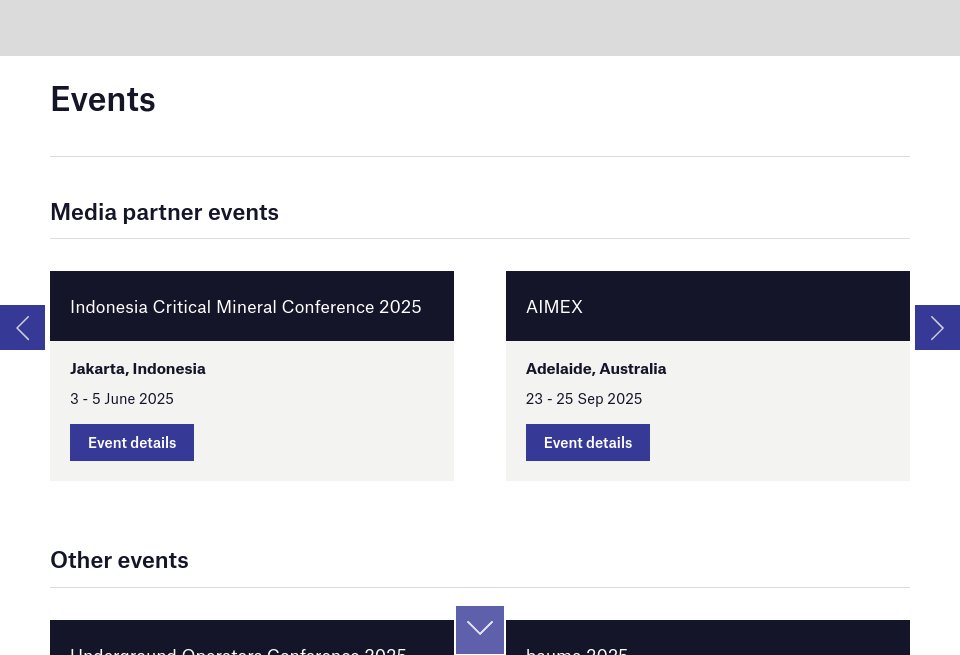This screenshot has height=655, width=960.
Task: Click the 23 - 25 Sep 2025 date
Action: tap(584, 398)
